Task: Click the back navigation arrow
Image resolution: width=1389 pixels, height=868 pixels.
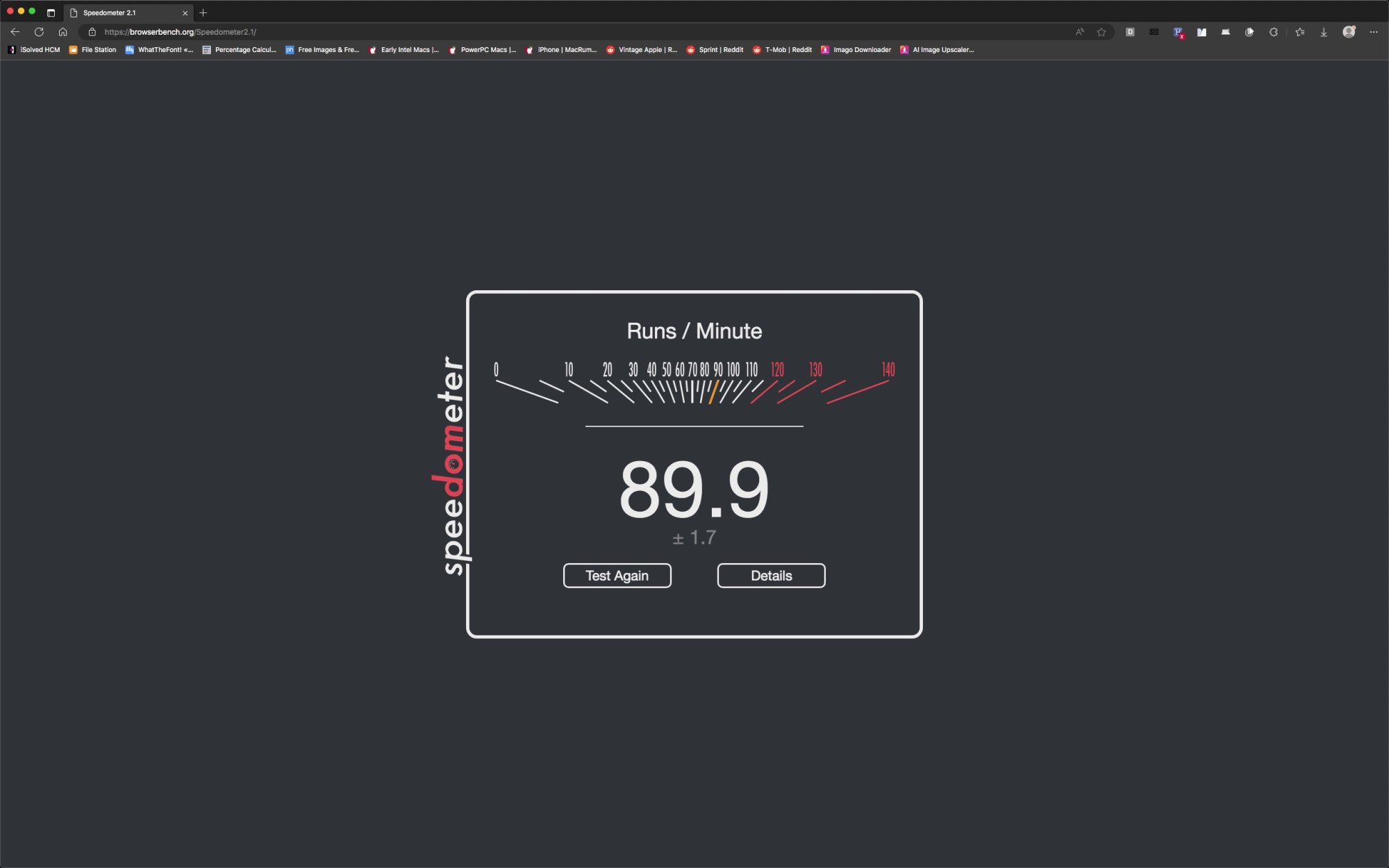Action: (15, 32)
